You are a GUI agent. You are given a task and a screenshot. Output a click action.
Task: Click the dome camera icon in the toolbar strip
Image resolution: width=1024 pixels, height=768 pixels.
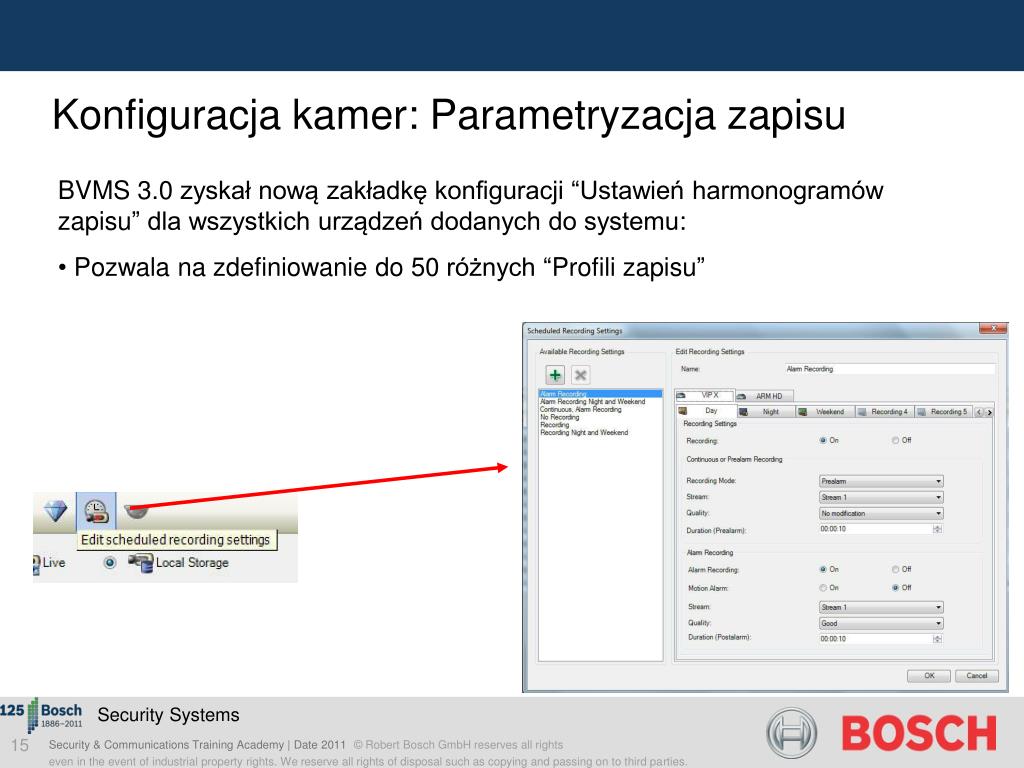(x=136, y=510)
